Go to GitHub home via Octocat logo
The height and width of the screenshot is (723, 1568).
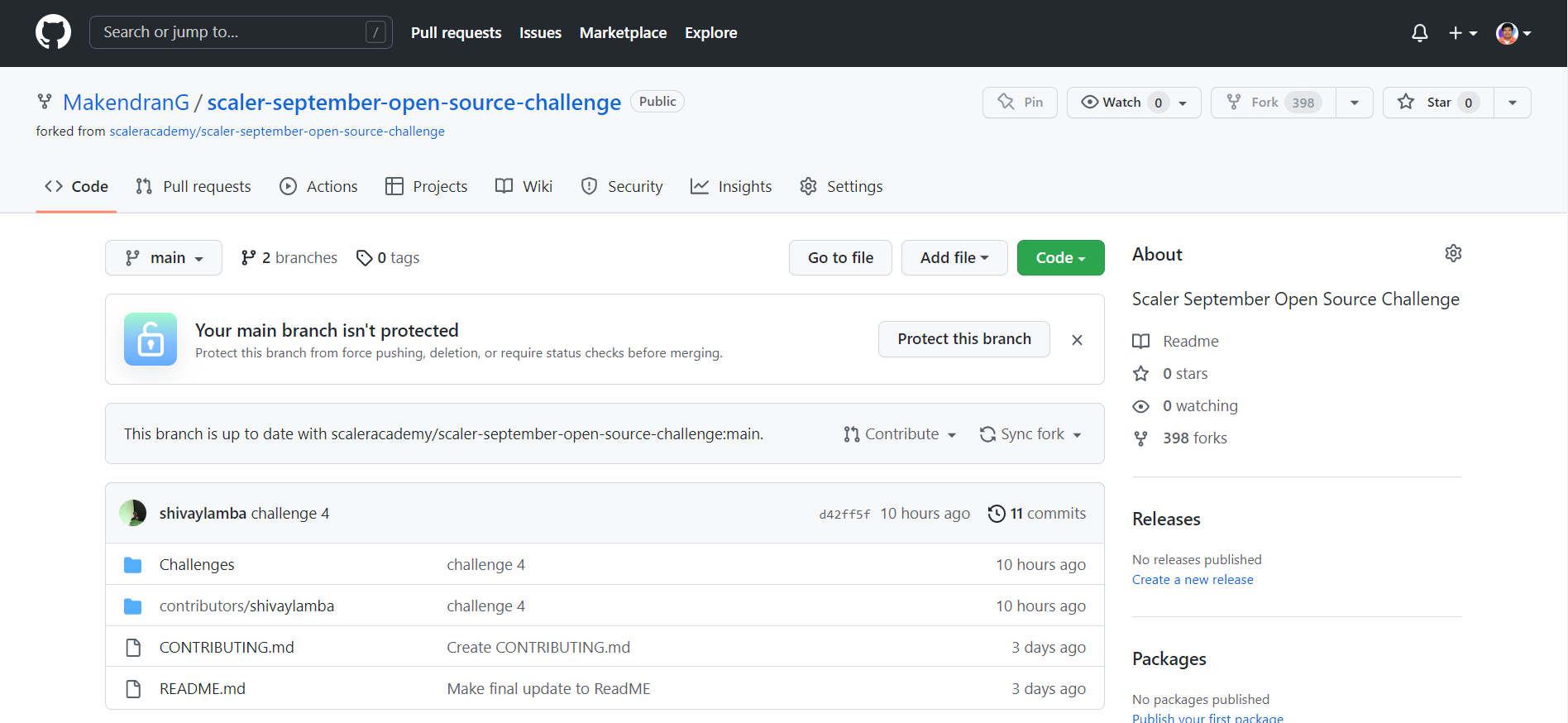coord(53,32)
